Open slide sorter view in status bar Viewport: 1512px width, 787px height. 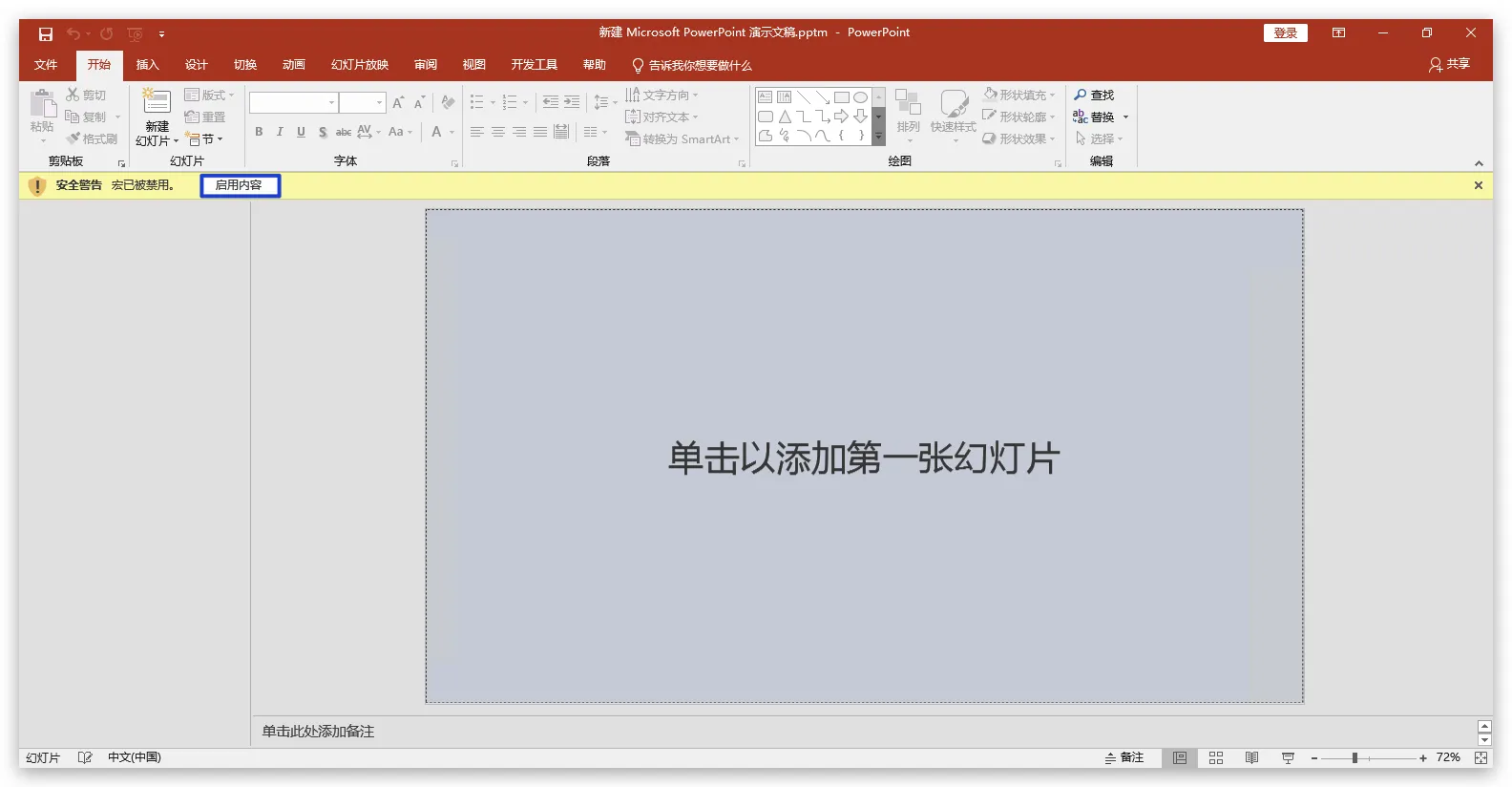click(x=1215, y=757)
